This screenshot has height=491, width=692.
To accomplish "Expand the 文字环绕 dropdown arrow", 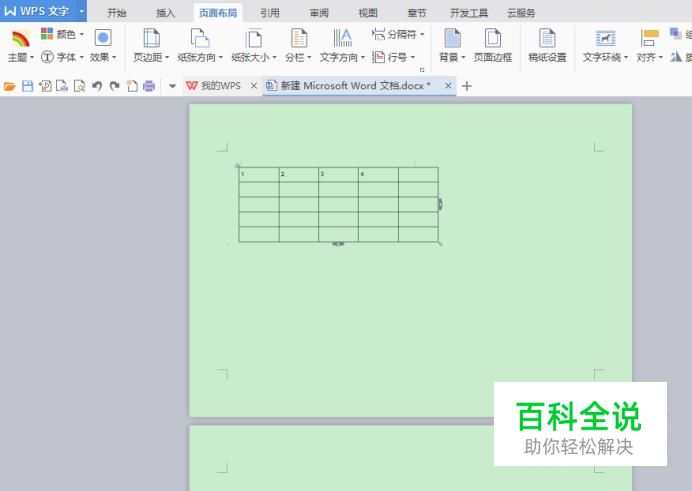I will 626,57.
